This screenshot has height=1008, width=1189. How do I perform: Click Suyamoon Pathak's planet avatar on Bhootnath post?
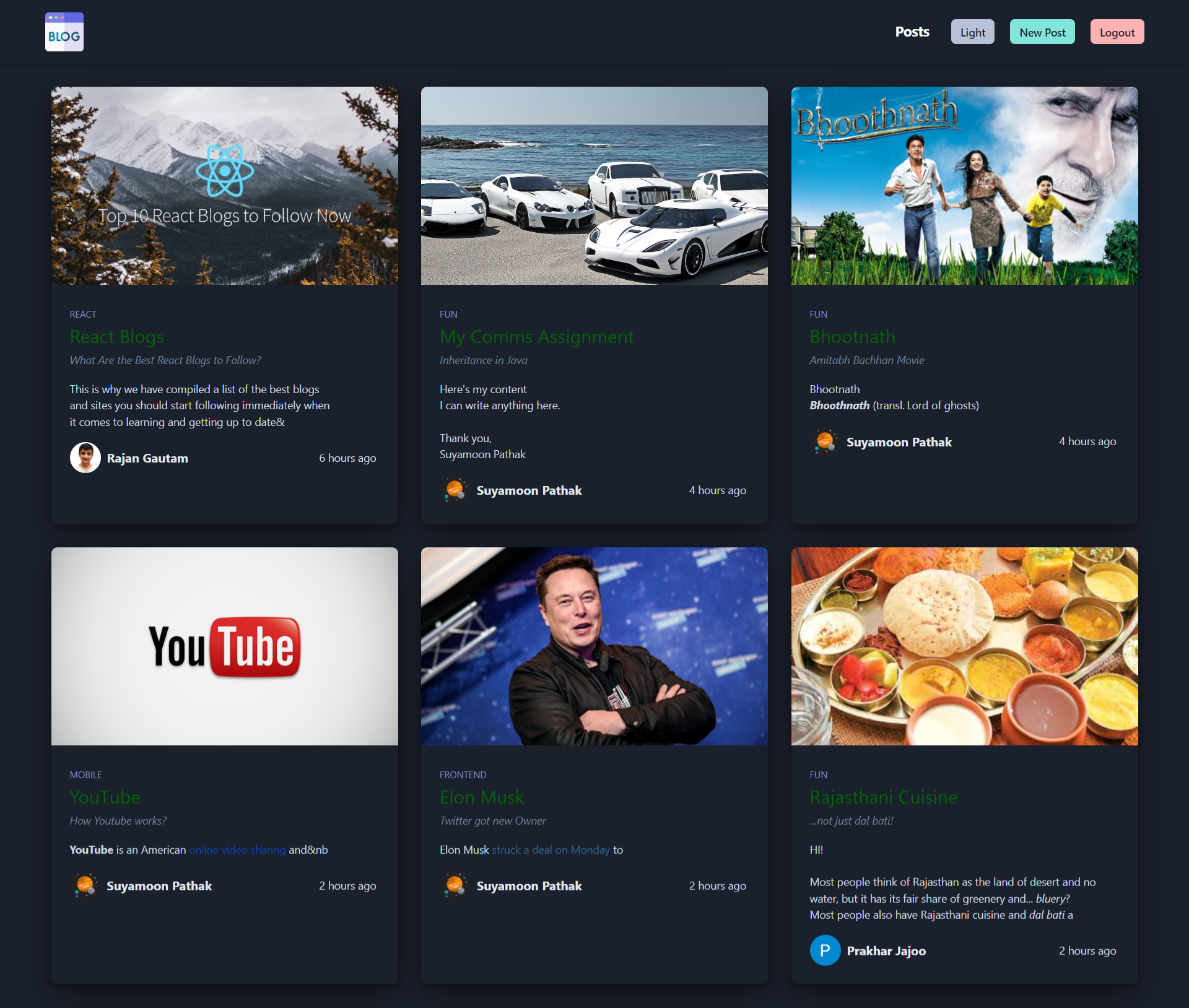click(x=825, y=441)
